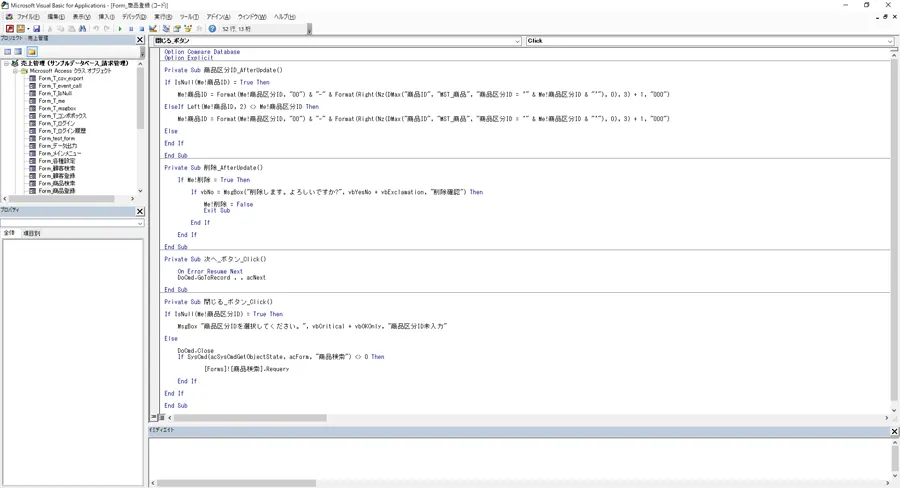Close the Properties panel
900x488 pixels.
pyautogui.click(x=140, y=211)
